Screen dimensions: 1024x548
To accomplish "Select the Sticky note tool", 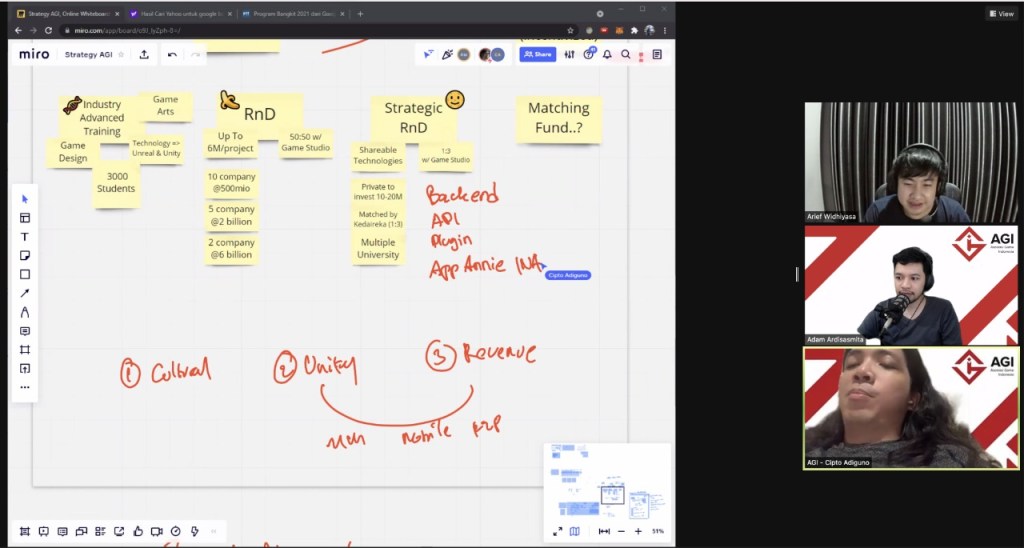I will [25, 256].
